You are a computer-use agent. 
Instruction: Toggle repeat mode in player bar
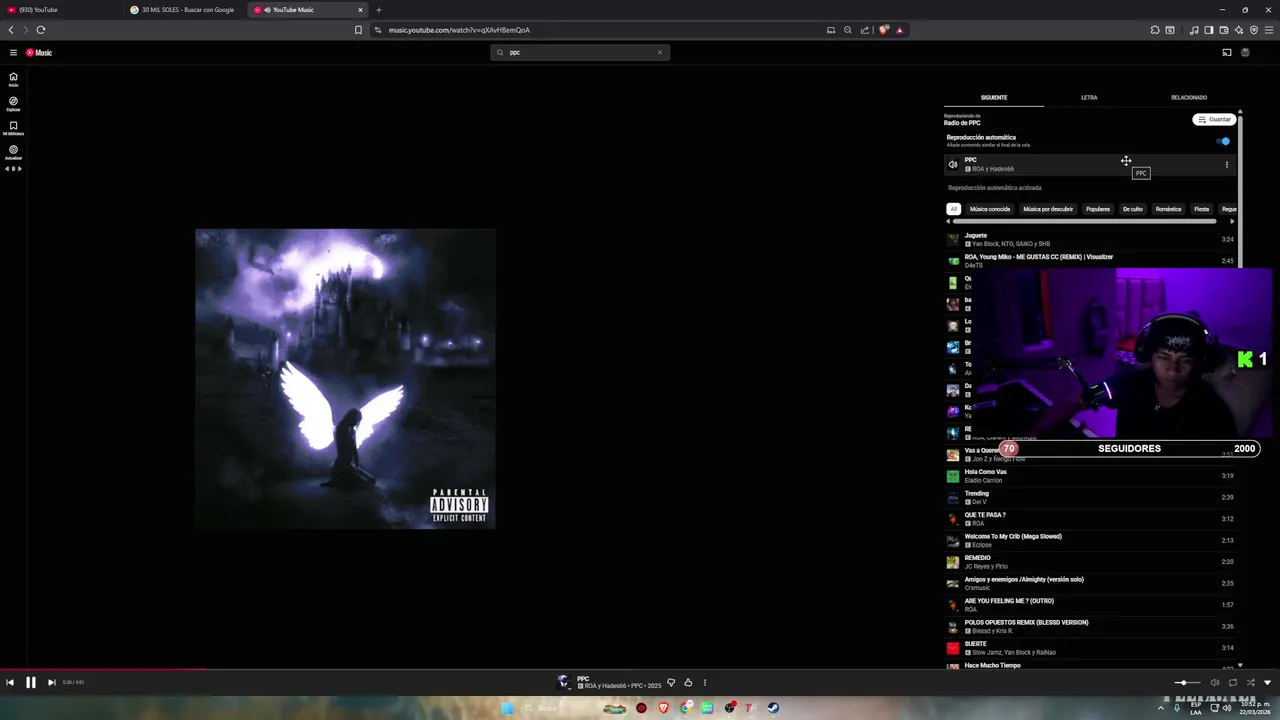[x=1232, y=683]
